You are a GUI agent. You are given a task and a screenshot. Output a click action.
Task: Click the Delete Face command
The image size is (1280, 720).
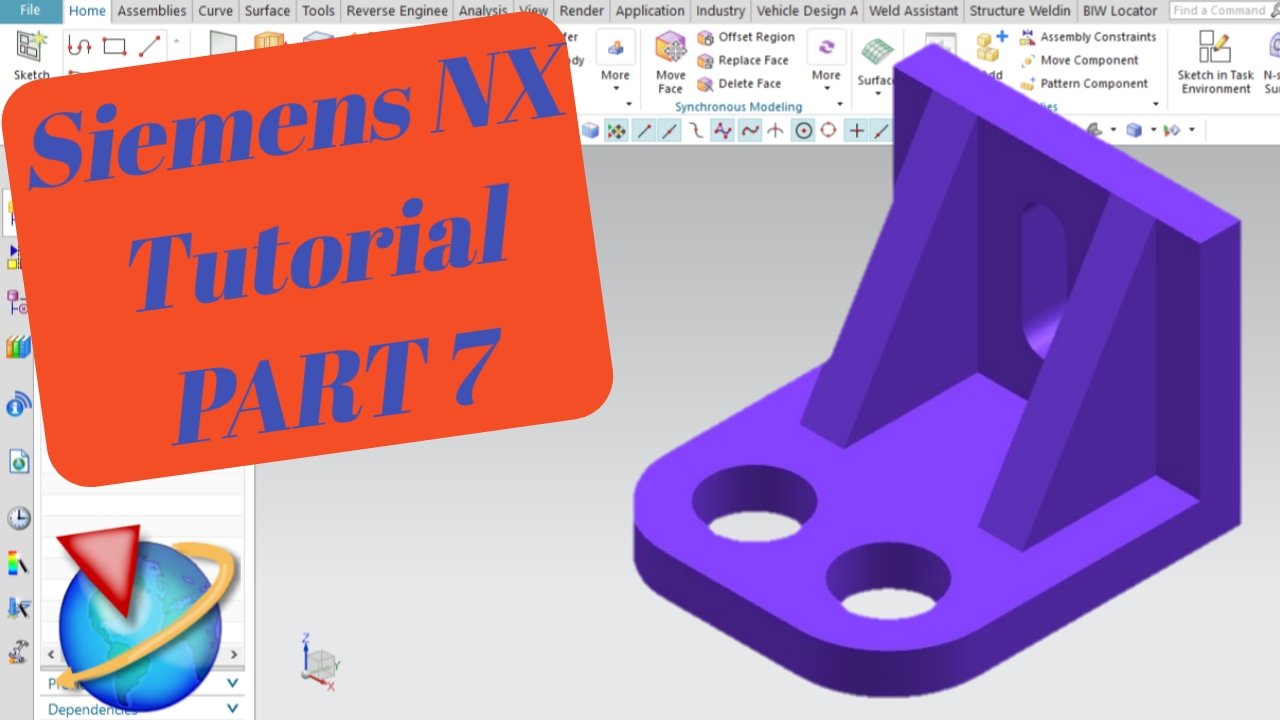point(739,84)
